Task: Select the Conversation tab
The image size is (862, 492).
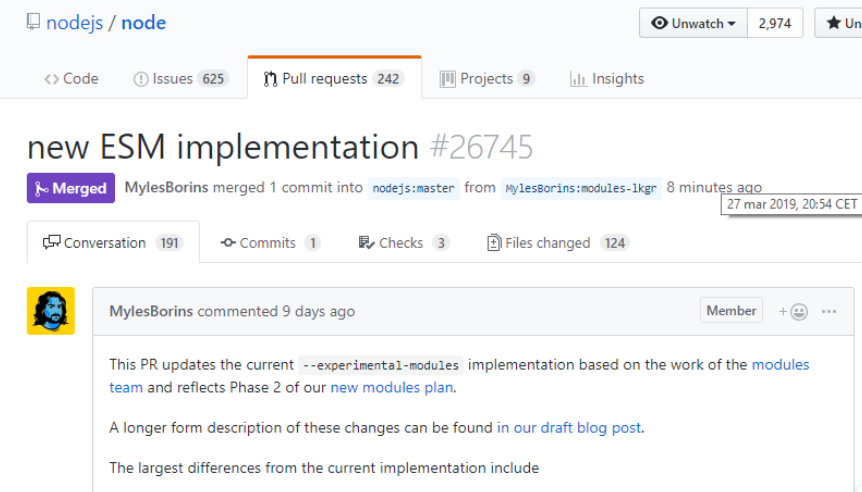Action: [113, 242]
